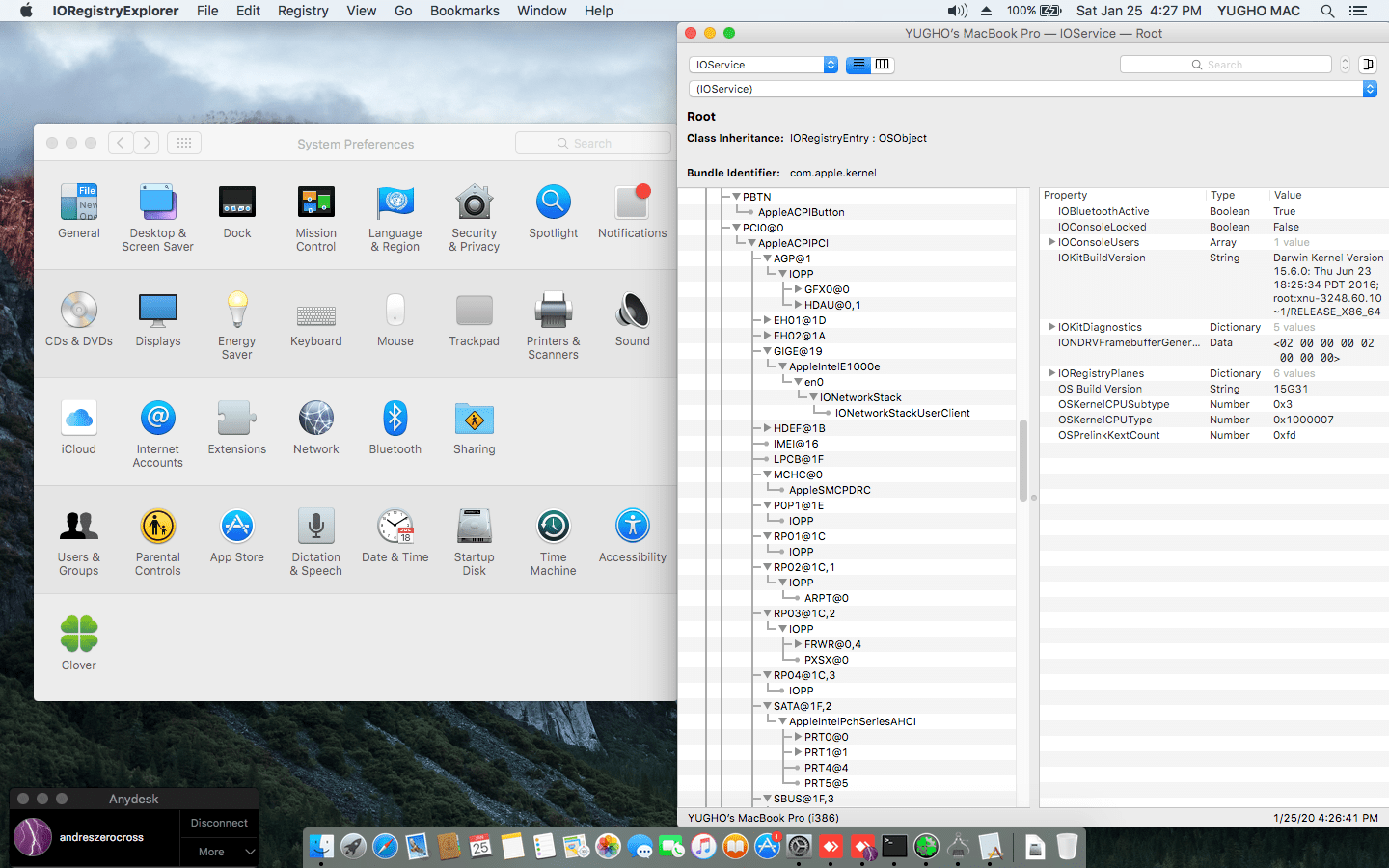Open Energy Saver preferences

(x=237, y=326)
